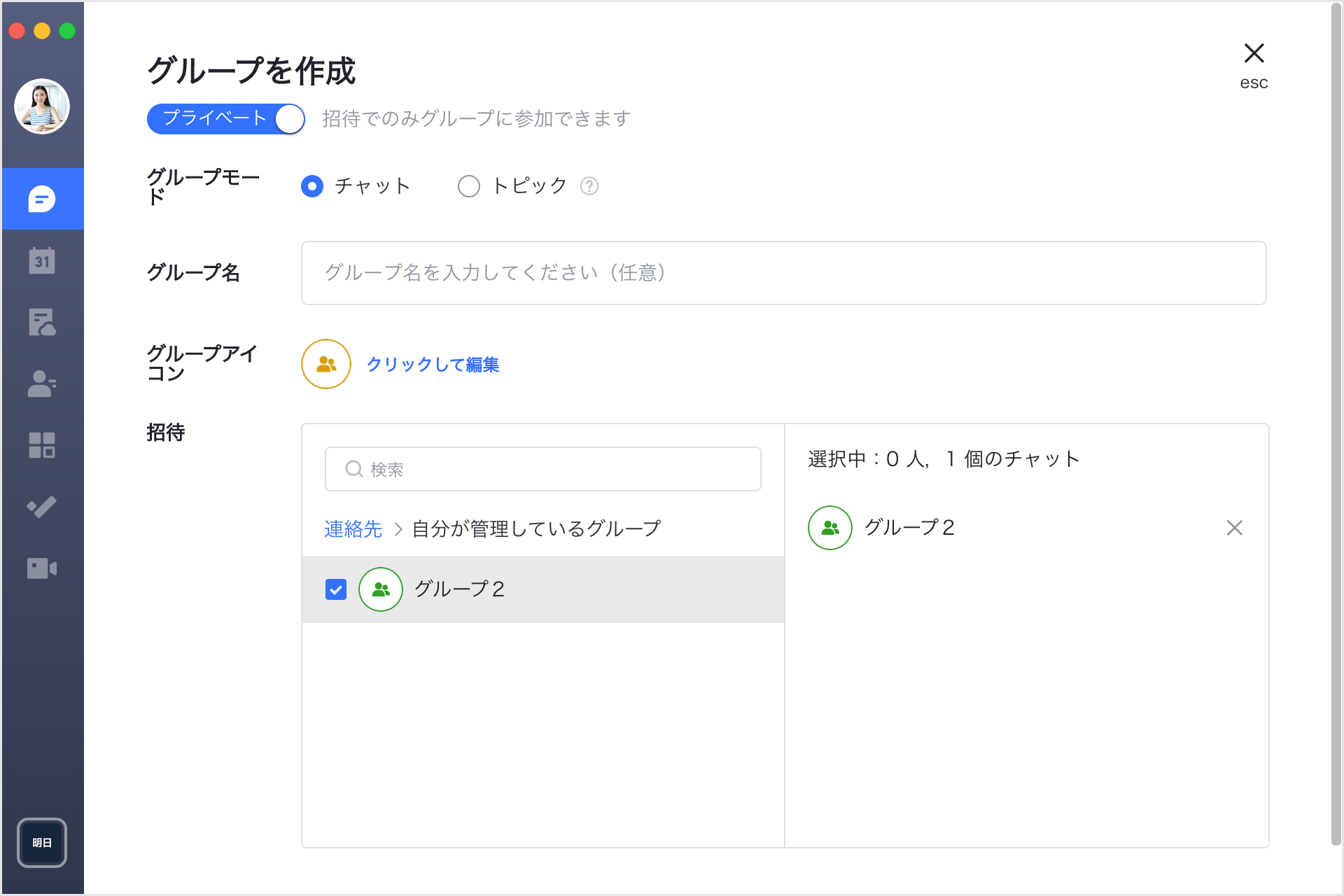
Task: Start a video meeting from the sidebar
Action: (42, 568)
